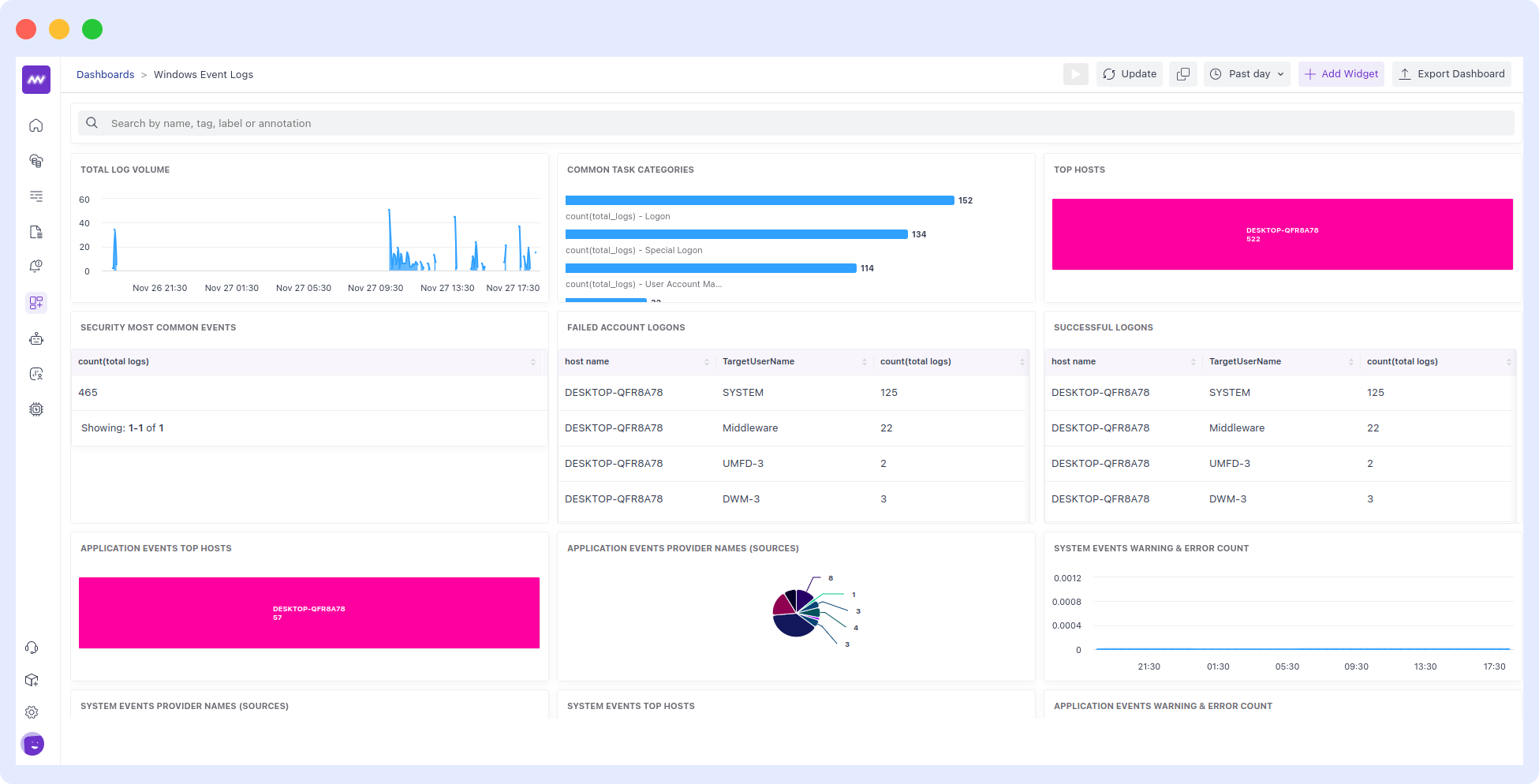Image resolution: width=1539 pixels, height=784 pixels.
Task: Open the Past day time range dropdown
Action: coord(1246,74)
